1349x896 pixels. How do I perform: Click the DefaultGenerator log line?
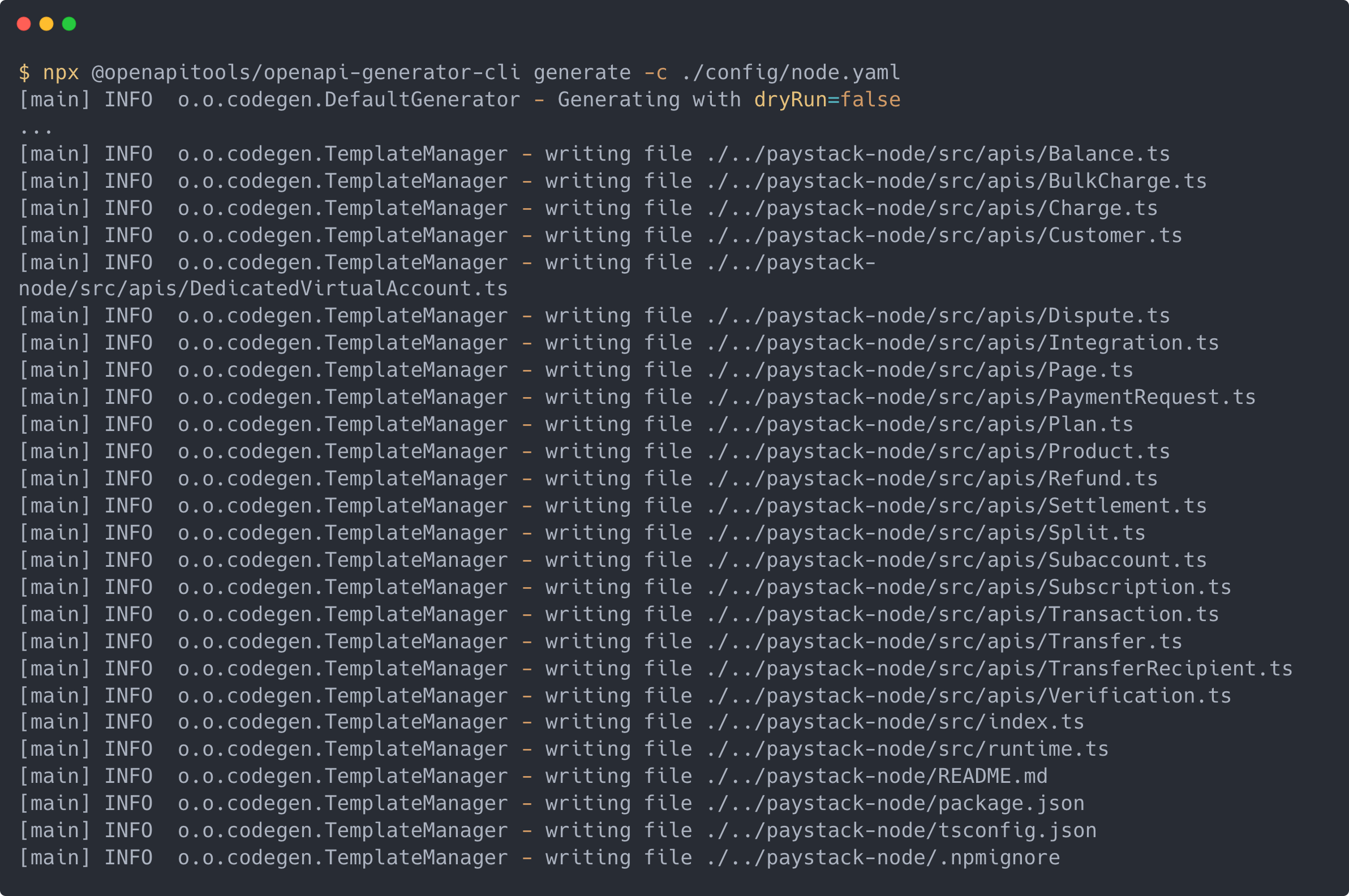[x=459, y=100]
